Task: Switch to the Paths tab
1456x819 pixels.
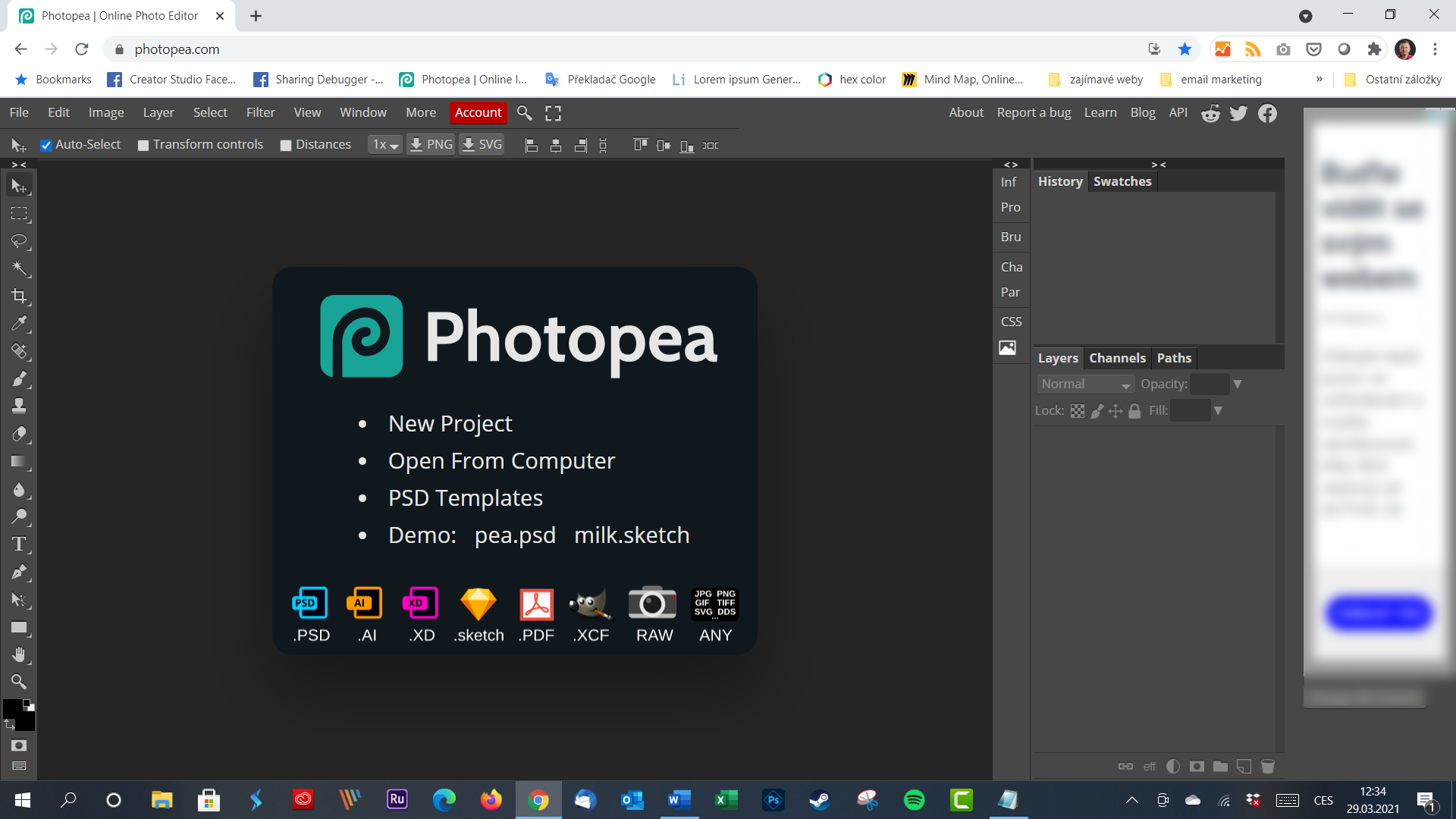Action: point(1174,358)
